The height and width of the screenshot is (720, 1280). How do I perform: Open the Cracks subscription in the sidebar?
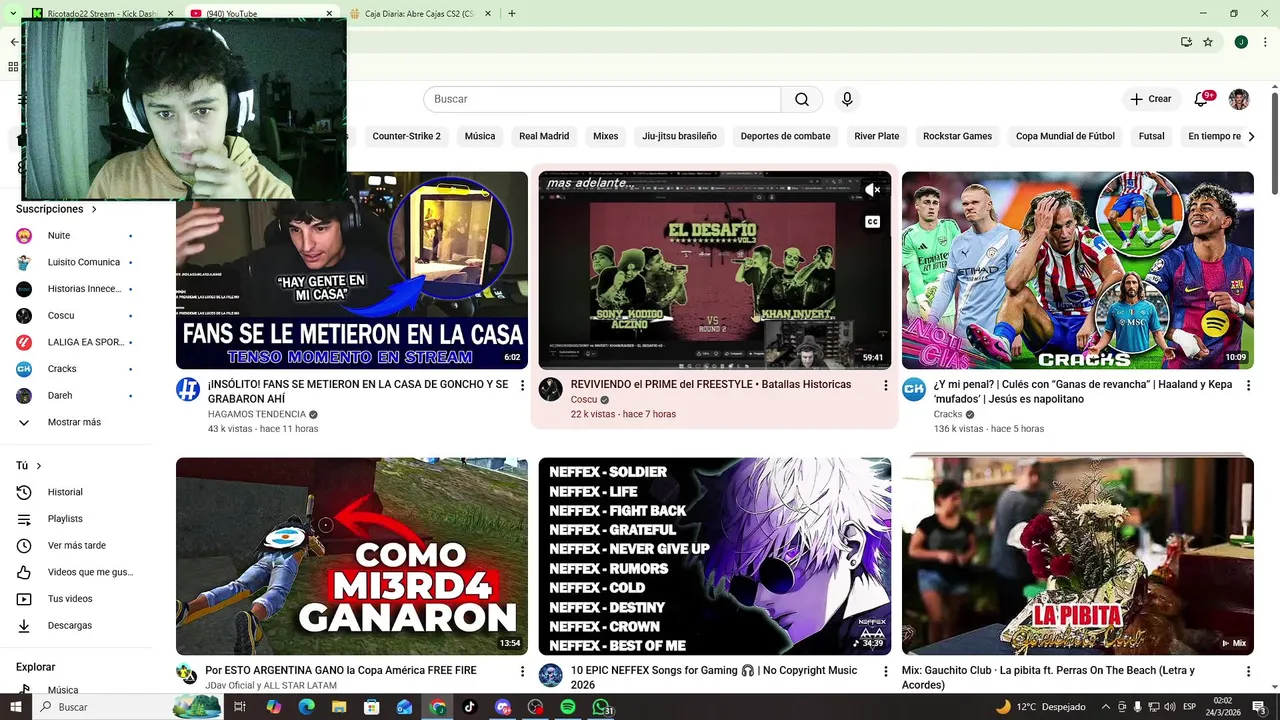tap(76, 369)
